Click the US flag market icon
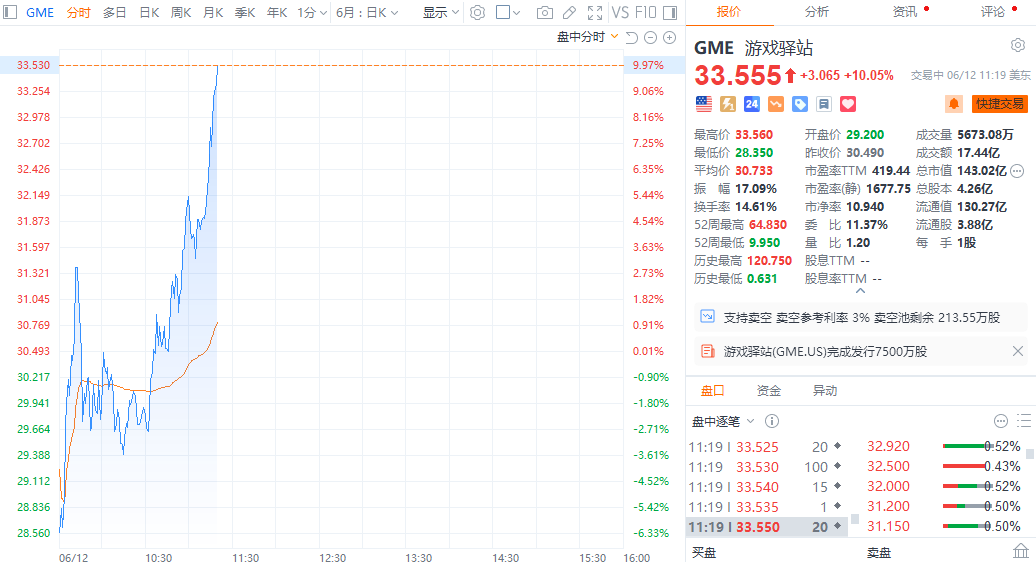This screenshot has width=1036, height=562. tap(704, 104)
